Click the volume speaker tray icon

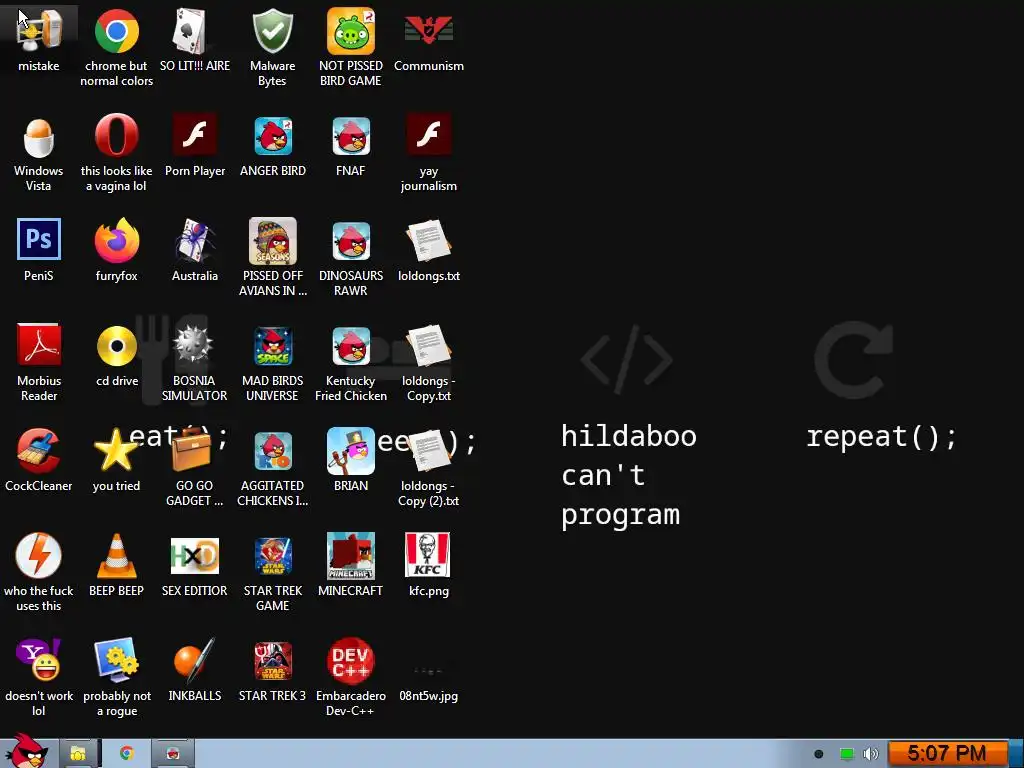871,754
